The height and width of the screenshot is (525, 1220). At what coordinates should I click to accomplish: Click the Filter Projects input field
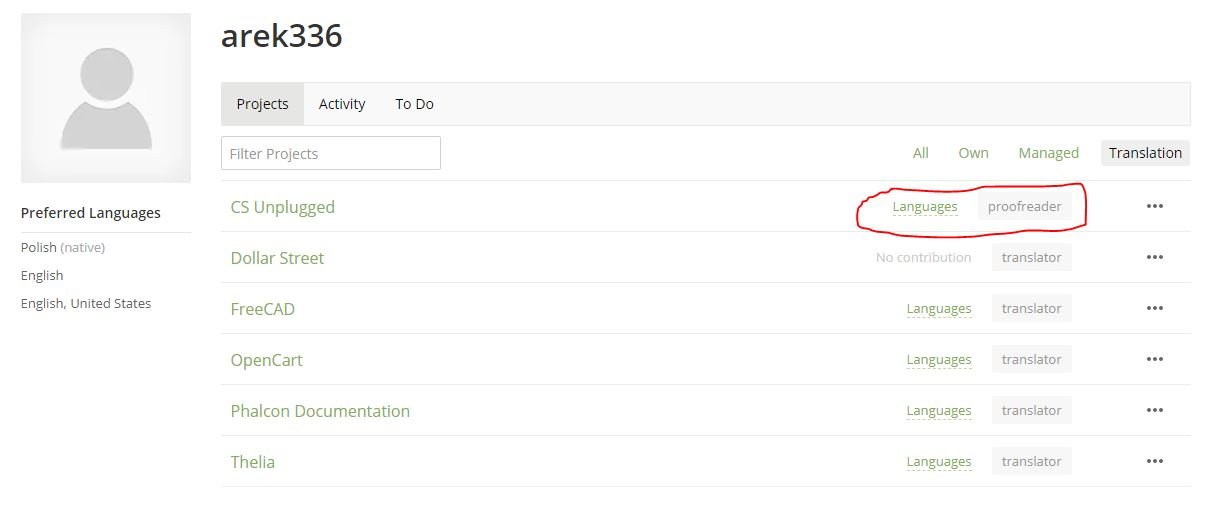(x=331, y=153)
